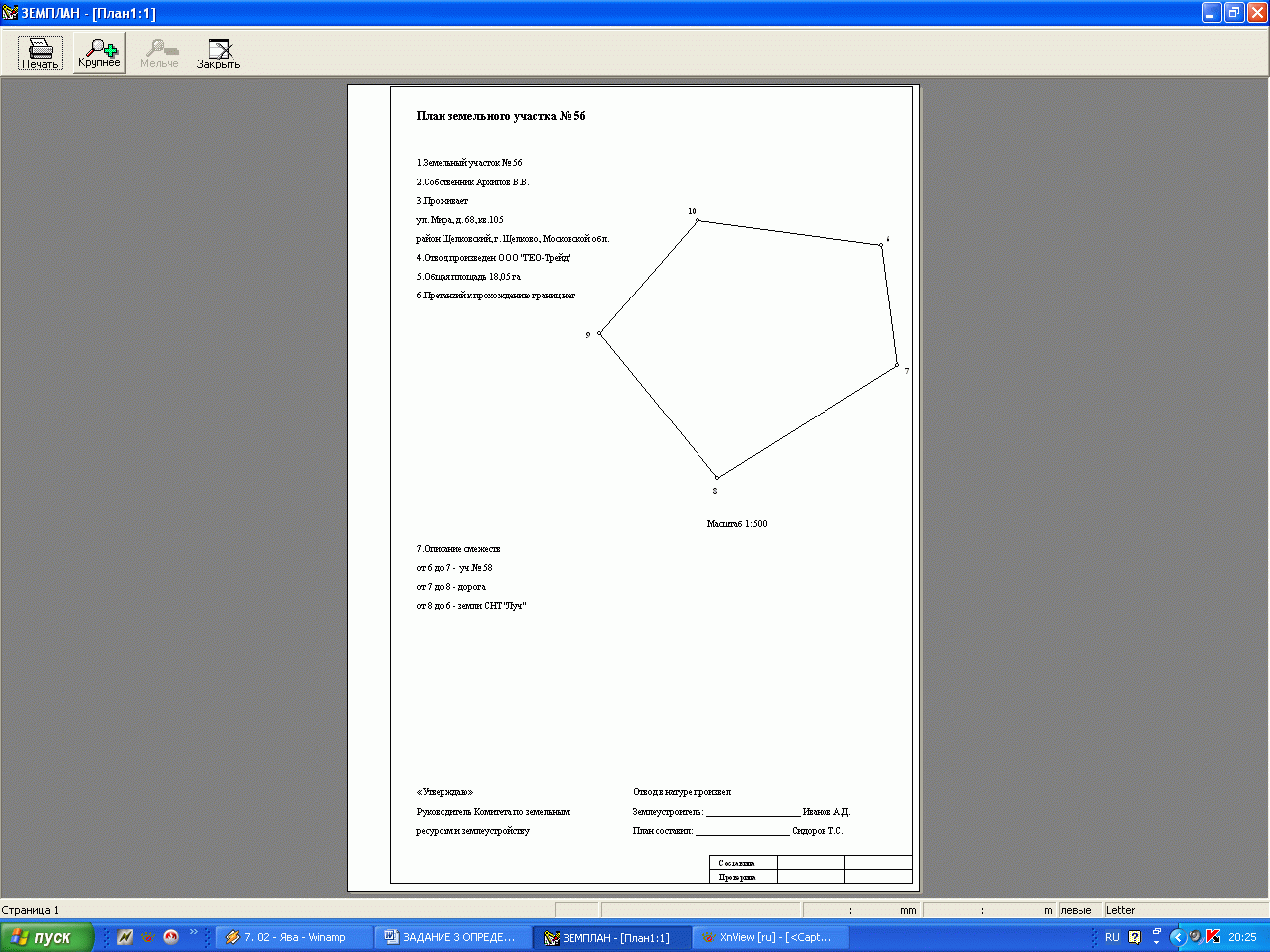Click the 'Масштаб 1:500' scale label
Image resolution: width=1270 pixels, height=952 pixels.
pyautogui.click(x=737, y=523)
